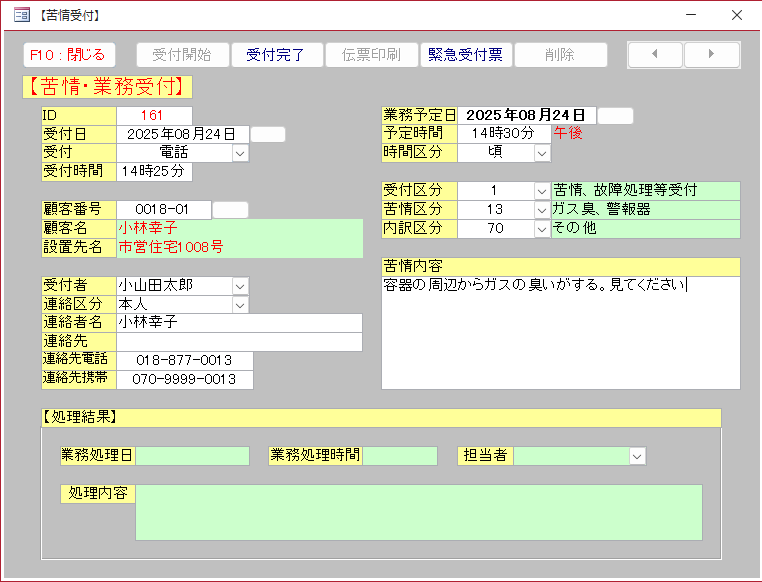Viewport: 762px width, 582px height.
Task: Click the 受付完了 button
Action: (276, 55)
